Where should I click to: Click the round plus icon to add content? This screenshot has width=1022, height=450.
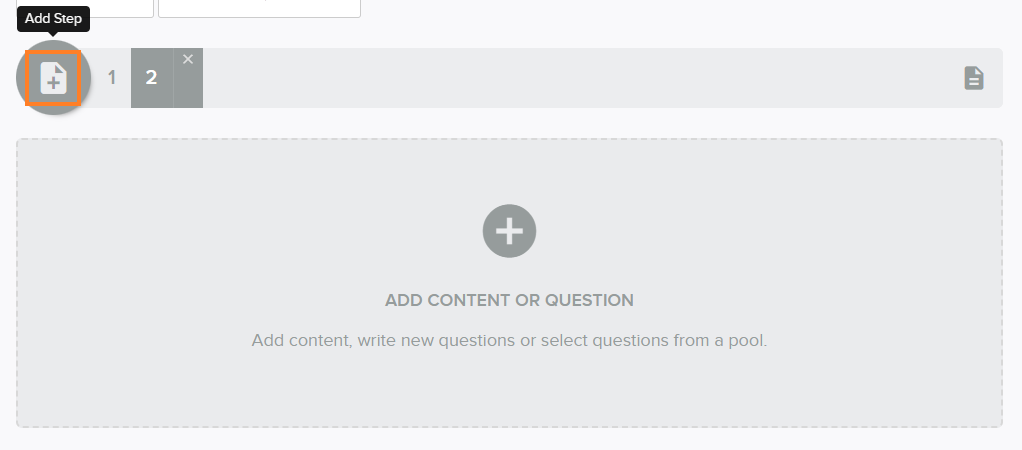tap(509, 231)
